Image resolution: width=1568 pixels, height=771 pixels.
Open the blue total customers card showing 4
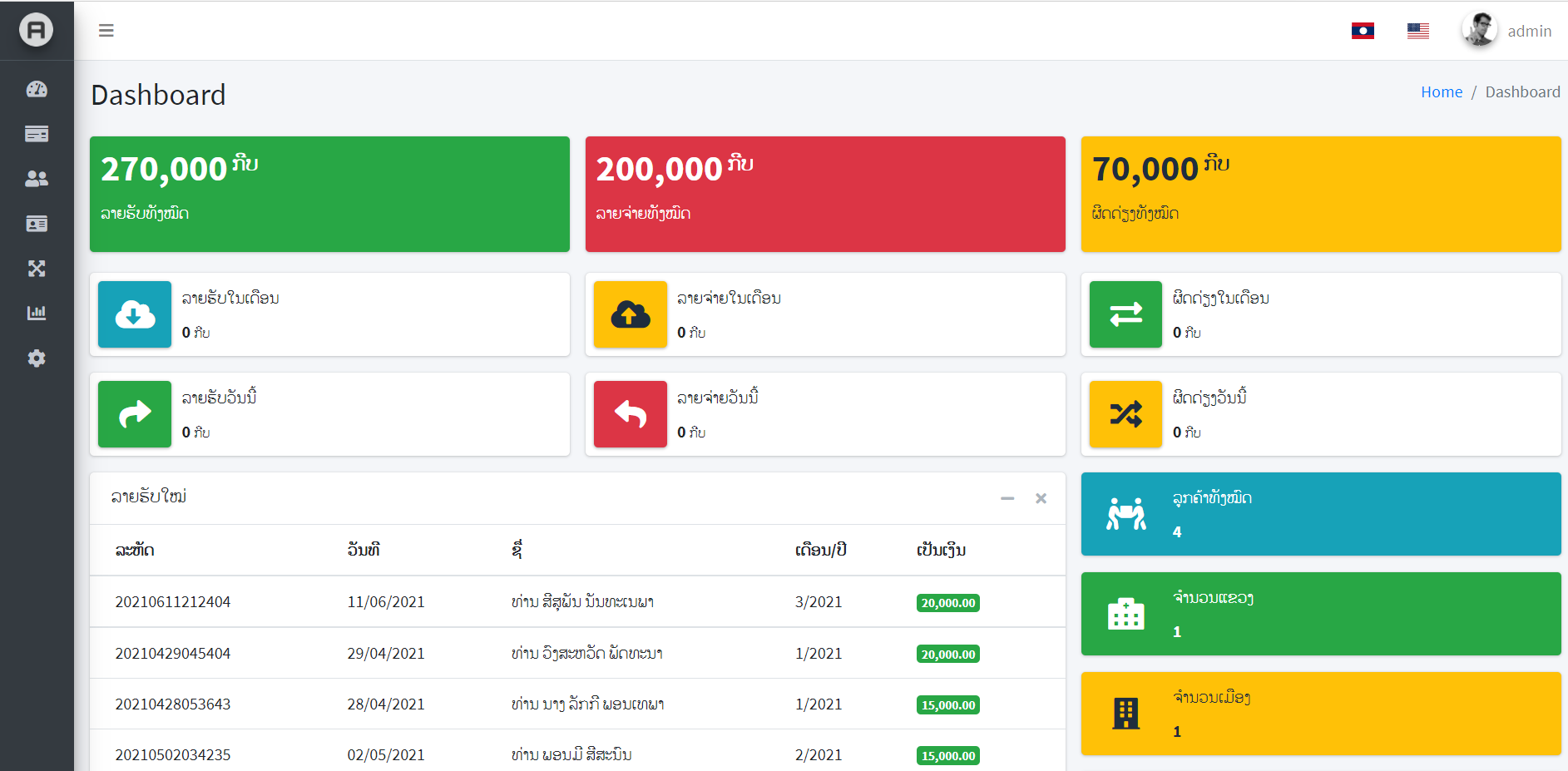pos(1321,514)
